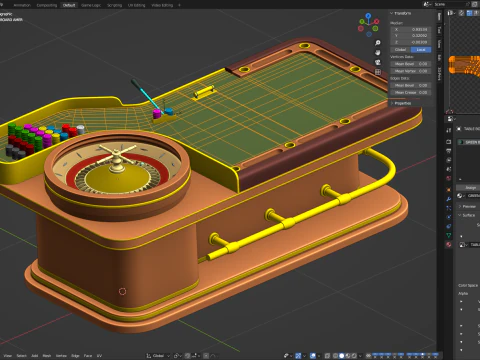Open the Tool sidebar tab

tap(439, 30)
